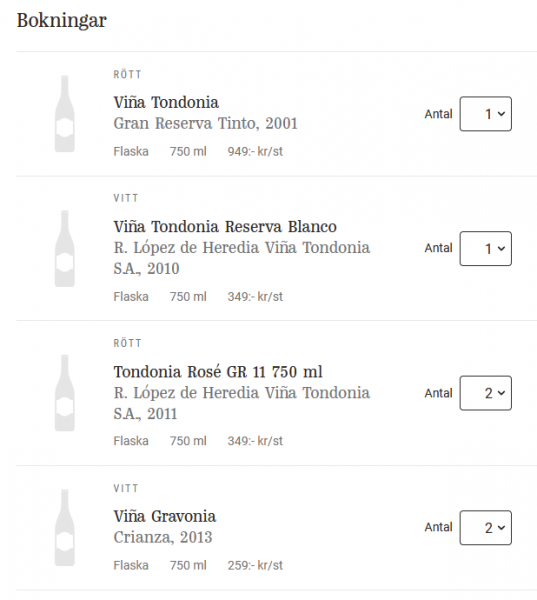This screenshot has width=537, height=600.
Task: Select the Tondonia Rosé GR 11 750 ml title
Action: tap(218, 372)
